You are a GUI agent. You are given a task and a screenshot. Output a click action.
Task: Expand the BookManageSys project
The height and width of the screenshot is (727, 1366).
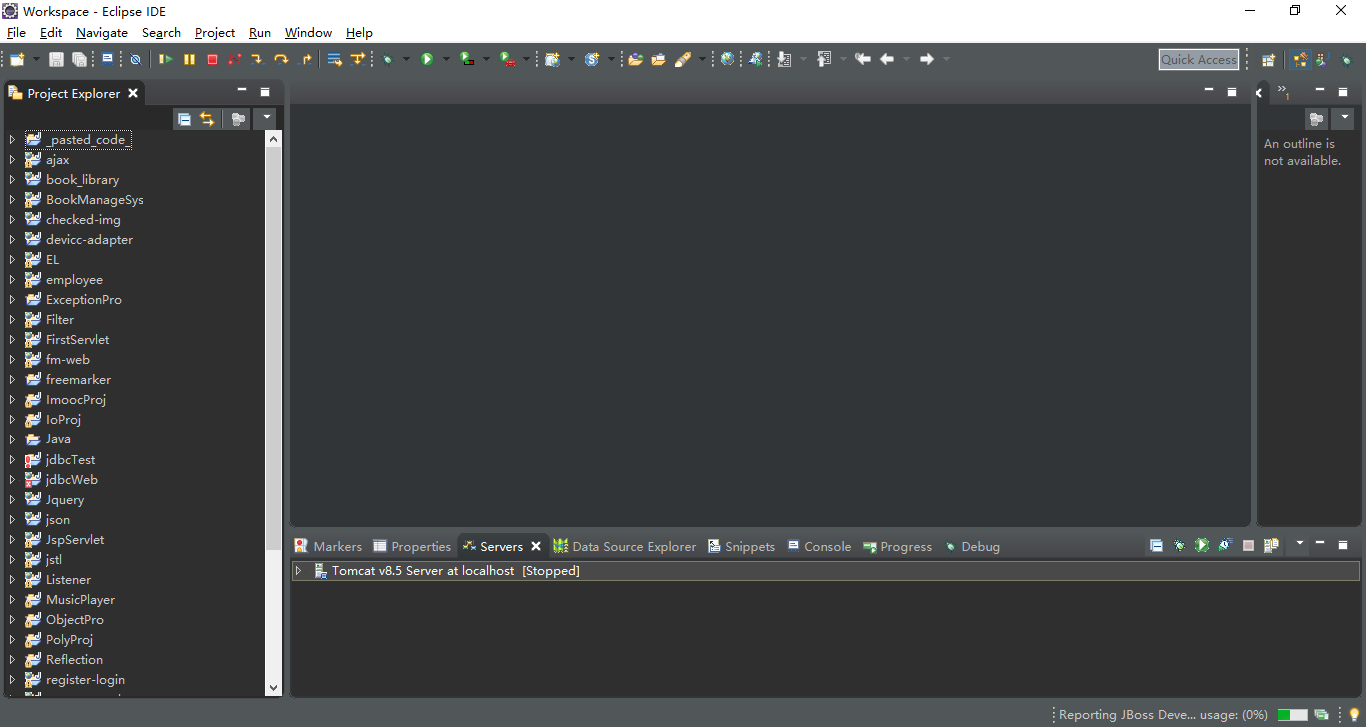[x=12, y=200]
